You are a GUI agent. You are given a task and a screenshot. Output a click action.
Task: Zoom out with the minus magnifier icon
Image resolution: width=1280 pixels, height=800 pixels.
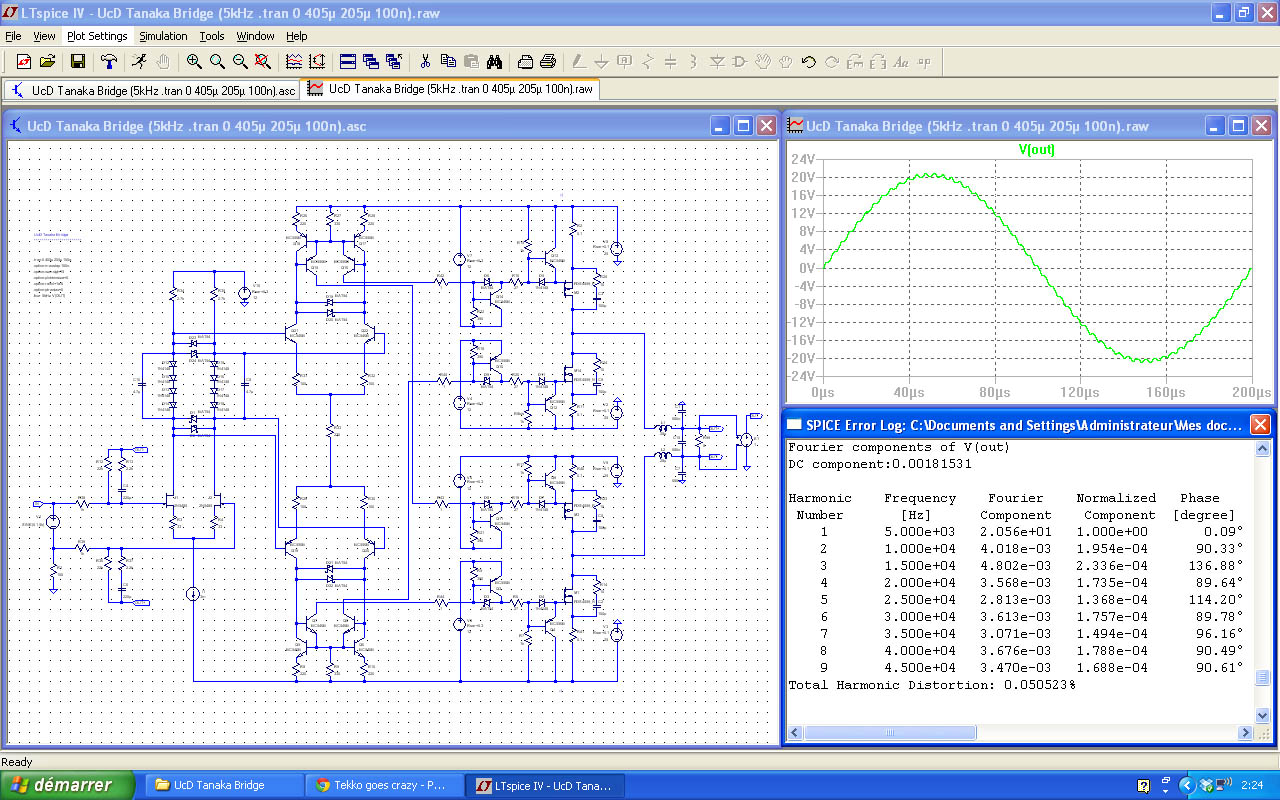tap(240, 62)
